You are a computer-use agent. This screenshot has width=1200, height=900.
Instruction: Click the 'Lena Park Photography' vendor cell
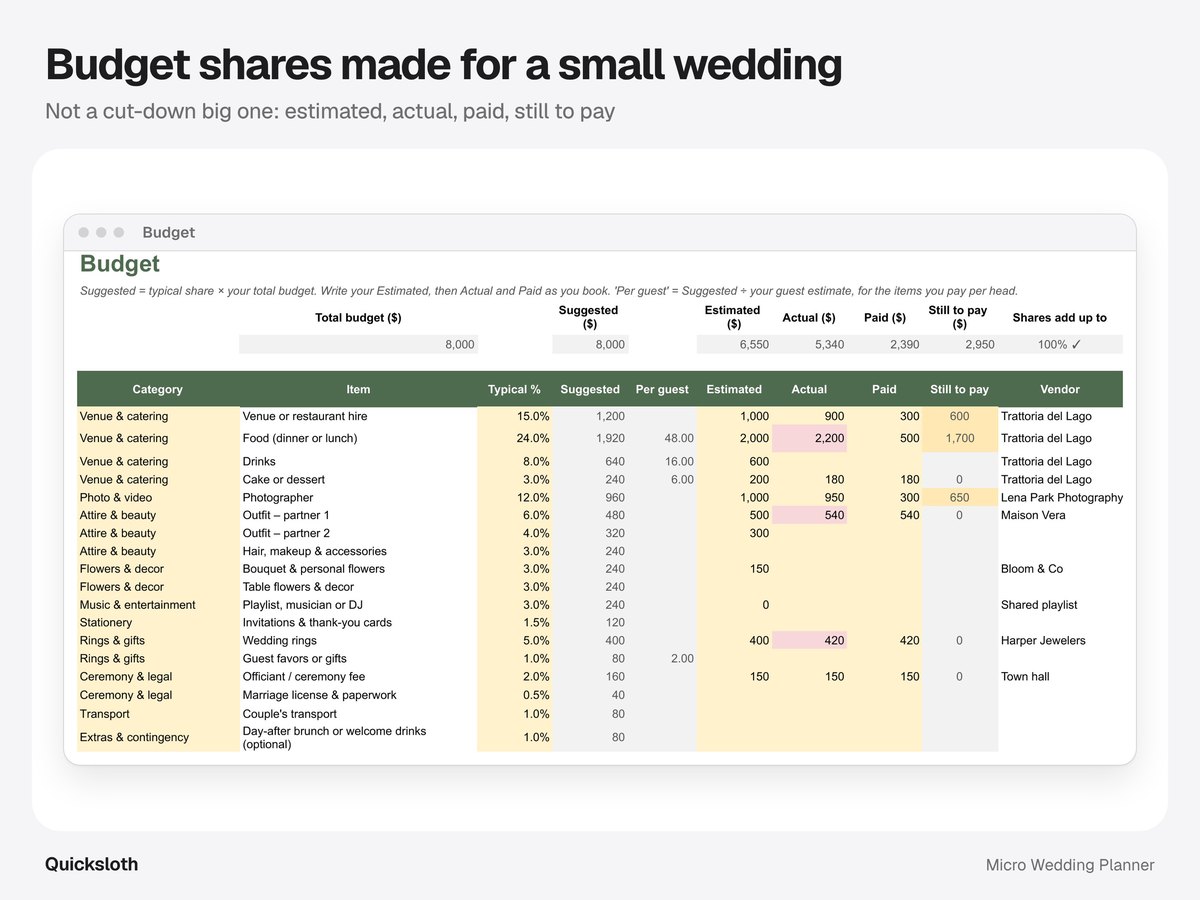tap(1061, 497)
